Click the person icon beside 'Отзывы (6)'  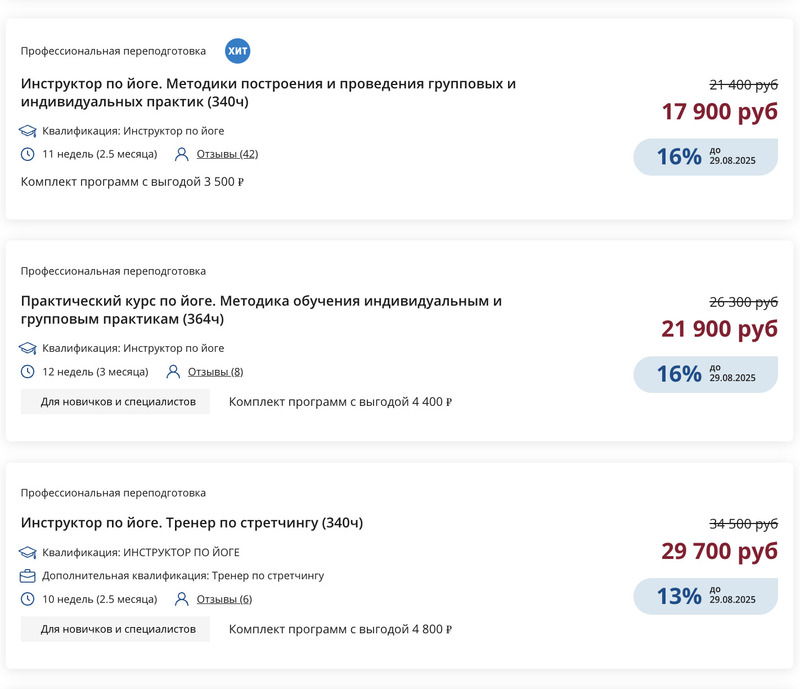(181, 599)
